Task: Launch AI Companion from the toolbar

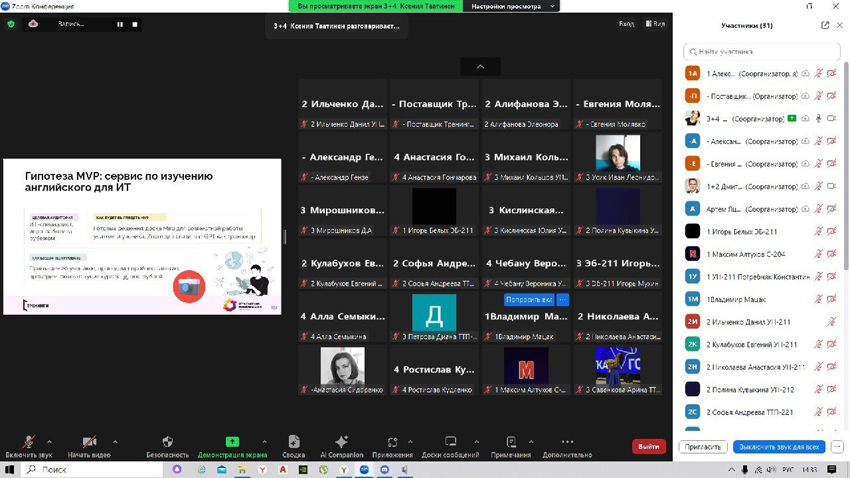Action: [341, 442]
